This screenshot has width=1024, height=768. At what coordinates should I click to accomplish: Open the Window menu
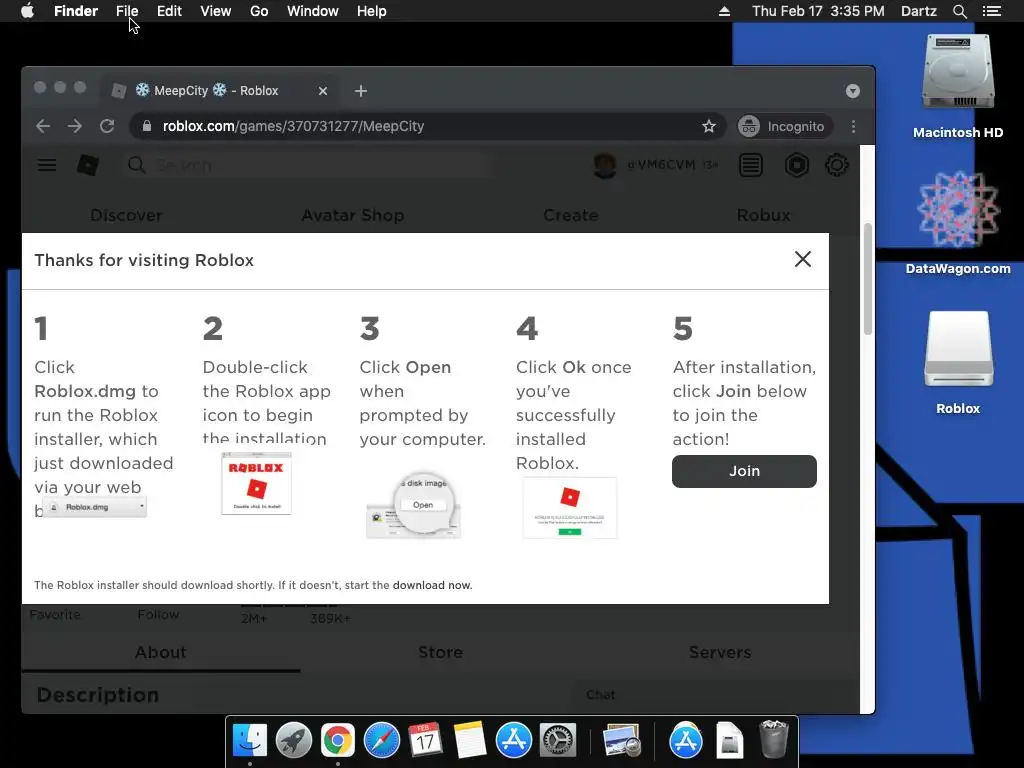313,11
